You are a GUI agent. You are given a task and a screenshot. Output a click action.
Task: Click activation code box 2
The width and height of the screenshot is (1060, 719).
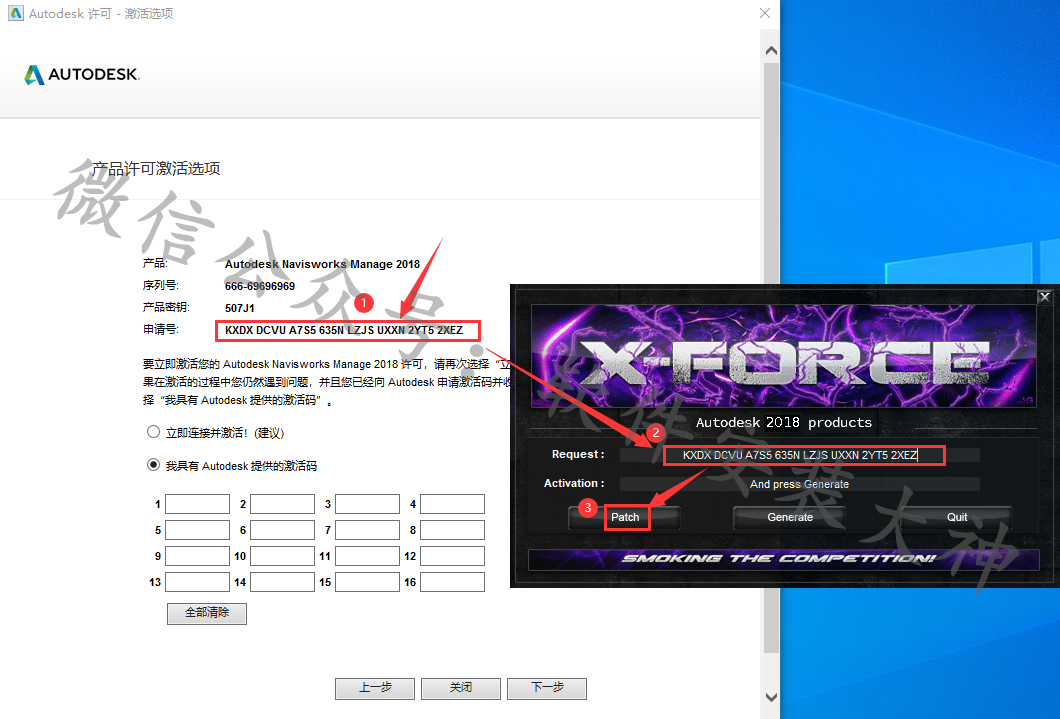283,504
